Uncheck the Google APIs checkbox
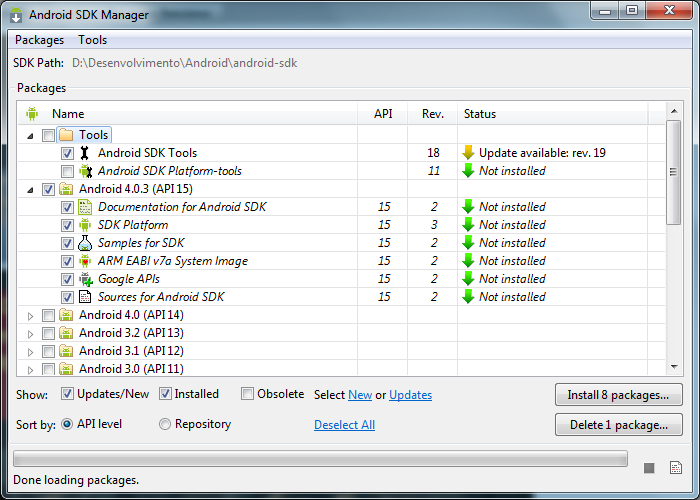This screenshot has width=700, height=500. coord(67,279)
